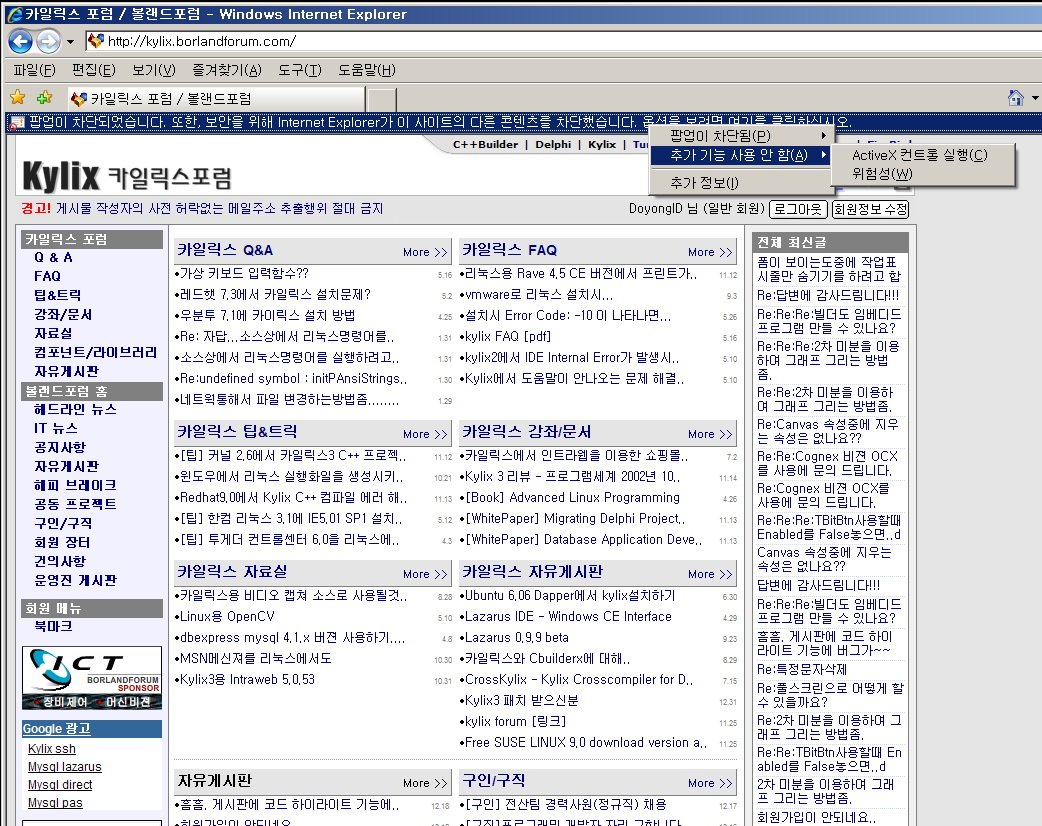
Task: Click the 로그아웃 button
Action: coord(797,209)
